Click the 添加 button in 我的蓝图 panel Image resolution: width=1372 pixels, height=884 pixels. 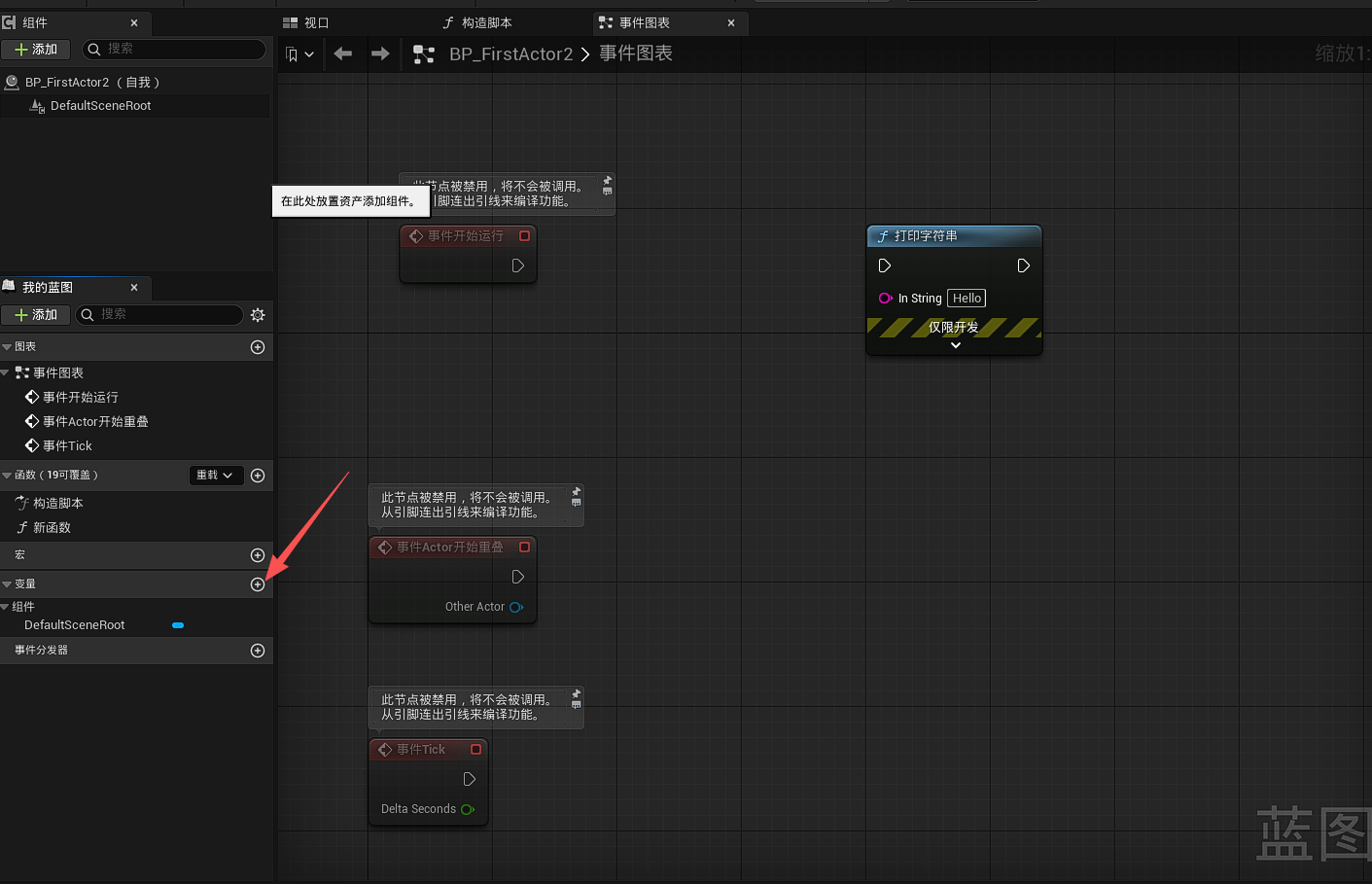[x=36, y=314]
